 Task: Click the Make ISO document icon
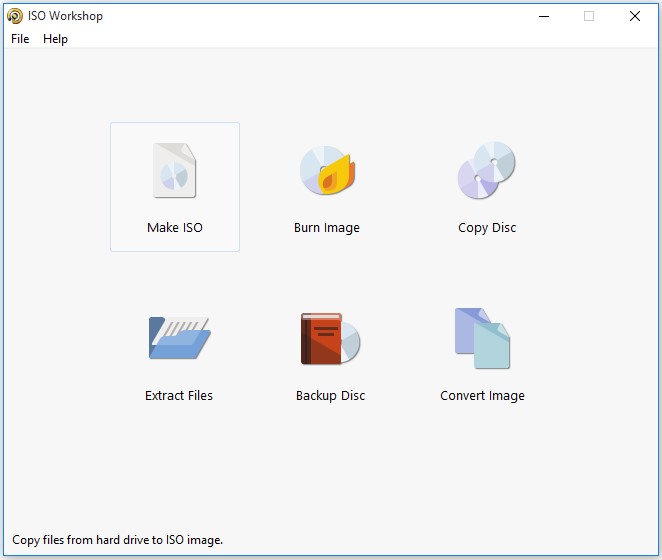[174, 171]
